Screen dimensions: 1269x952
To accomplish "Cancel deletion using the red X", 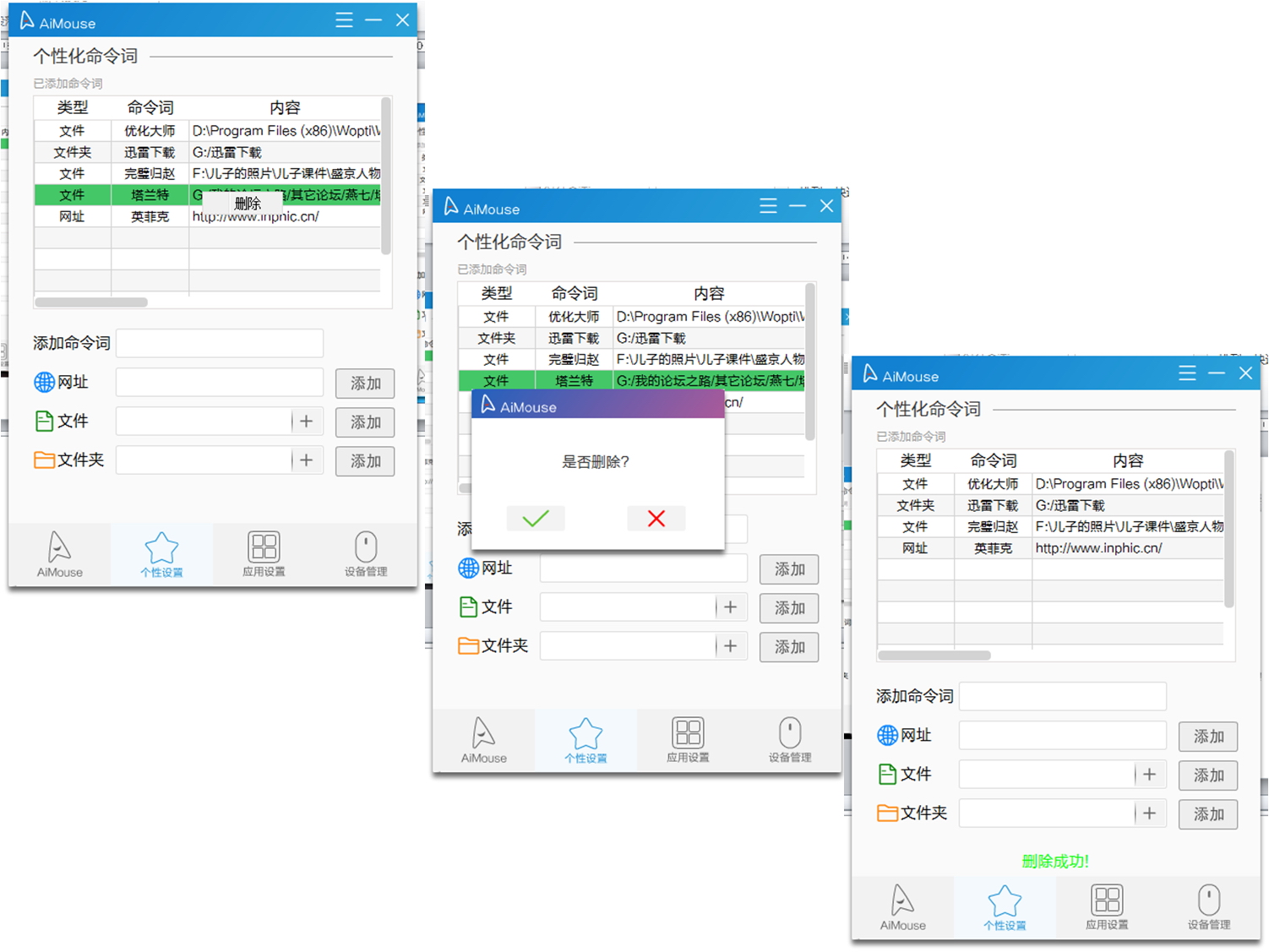I will tap(656, 518).
